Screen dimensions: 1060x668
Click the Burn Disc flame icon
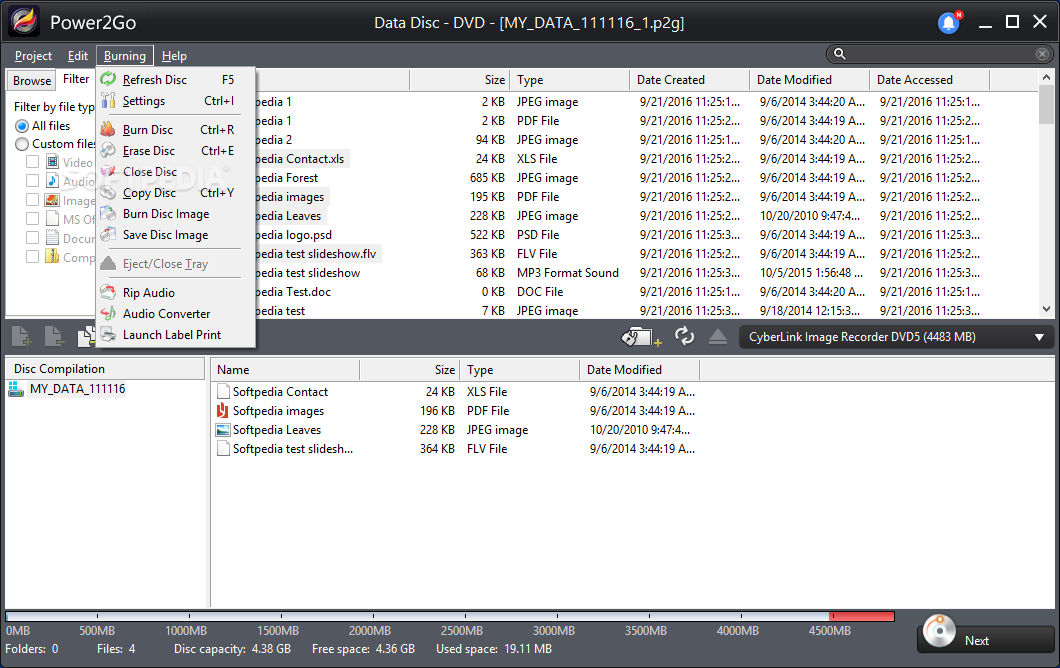(108, 129)
